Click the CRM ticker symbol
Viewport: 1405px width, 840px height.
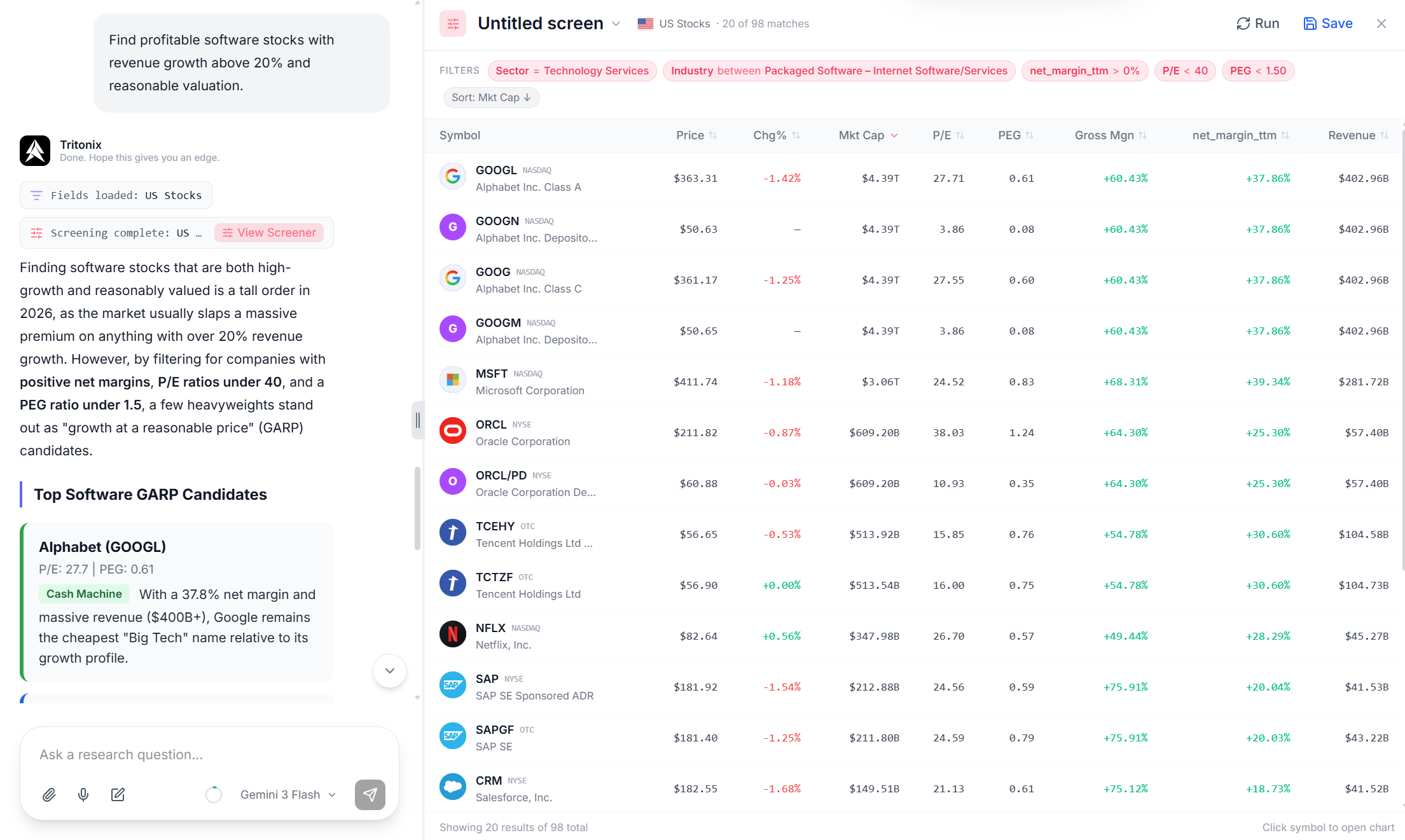pyautogui.click(x=488, y=781)
